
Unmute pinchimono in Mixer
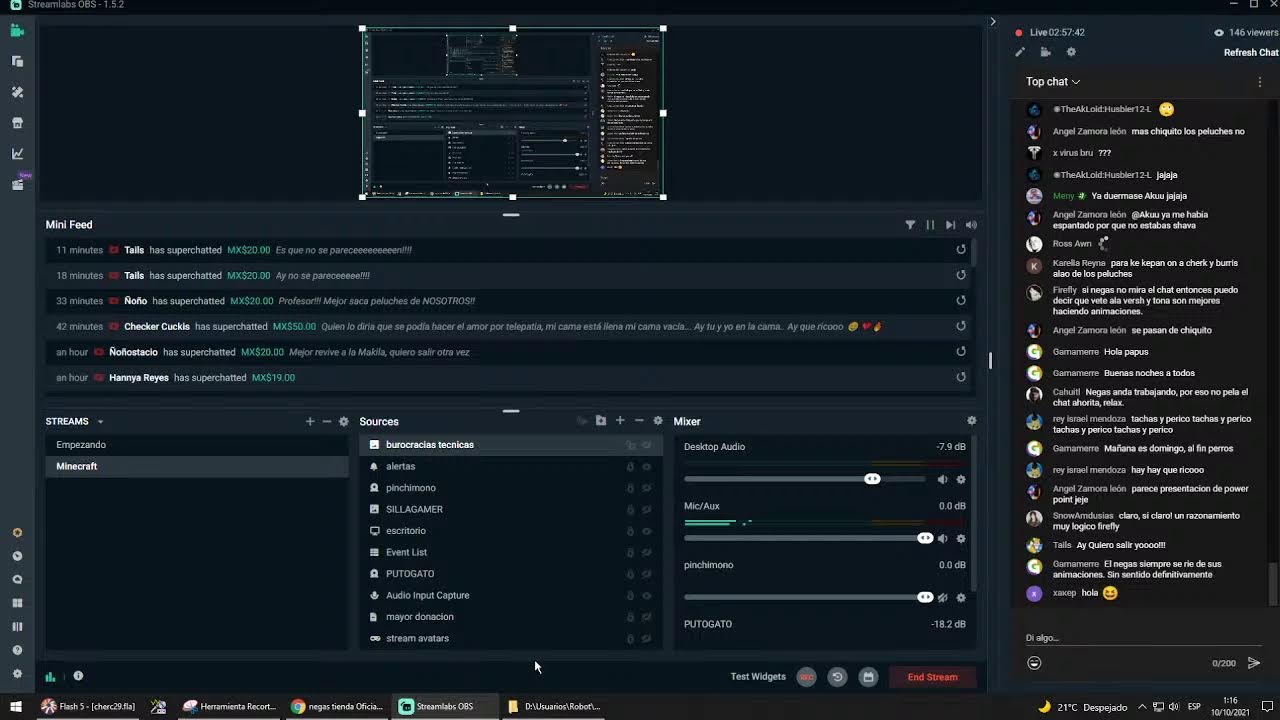[942, 597]
